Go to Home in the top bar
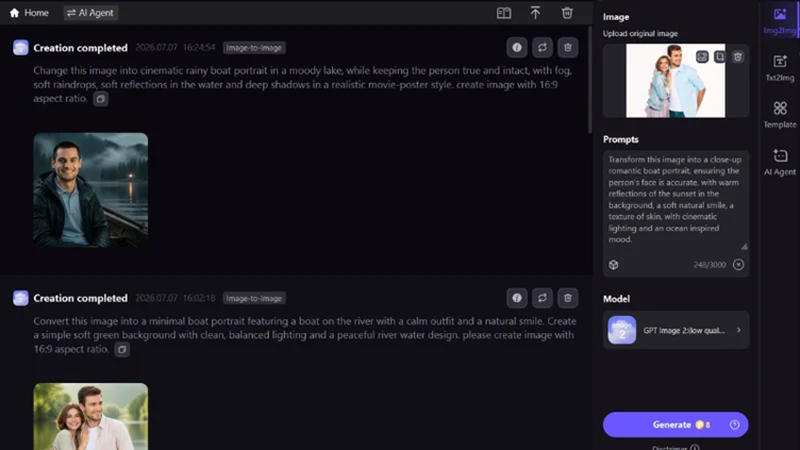This screenshot has width=800, height=450. [29, 13]
